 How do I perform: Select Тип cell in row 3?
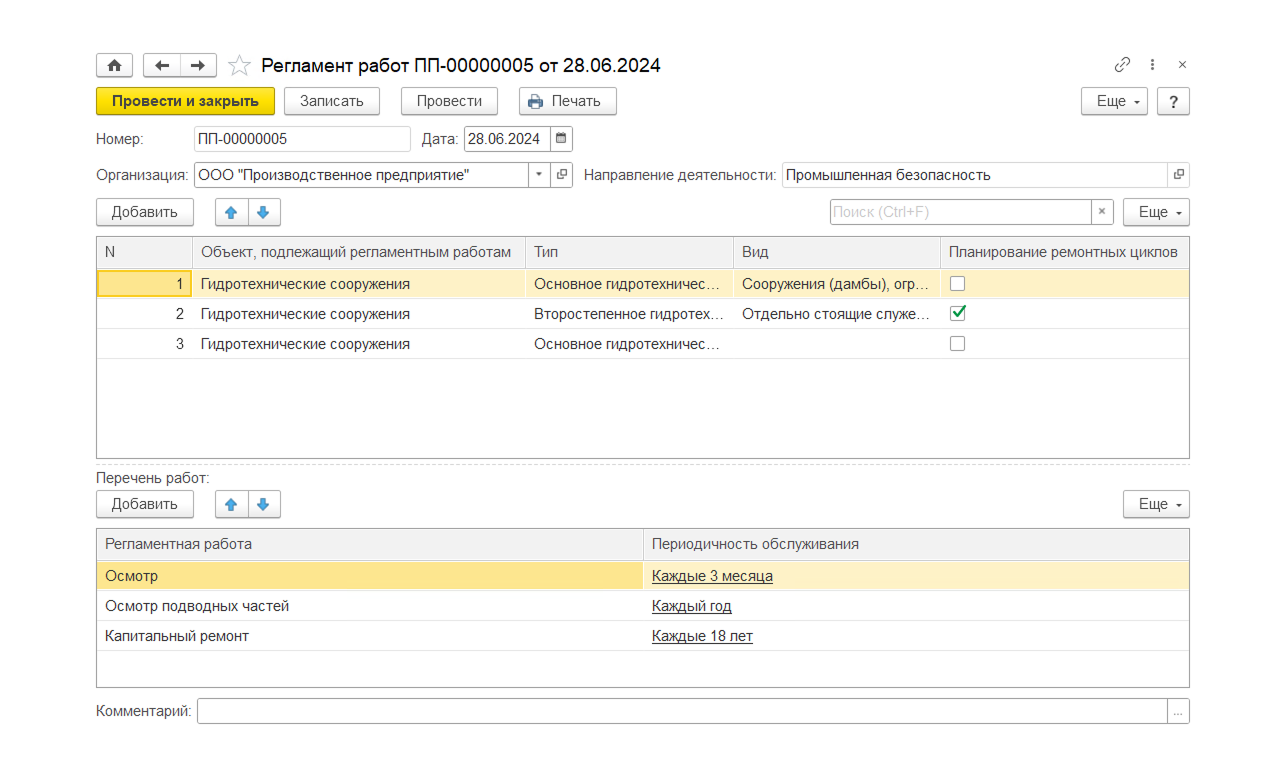coord(629,344)
